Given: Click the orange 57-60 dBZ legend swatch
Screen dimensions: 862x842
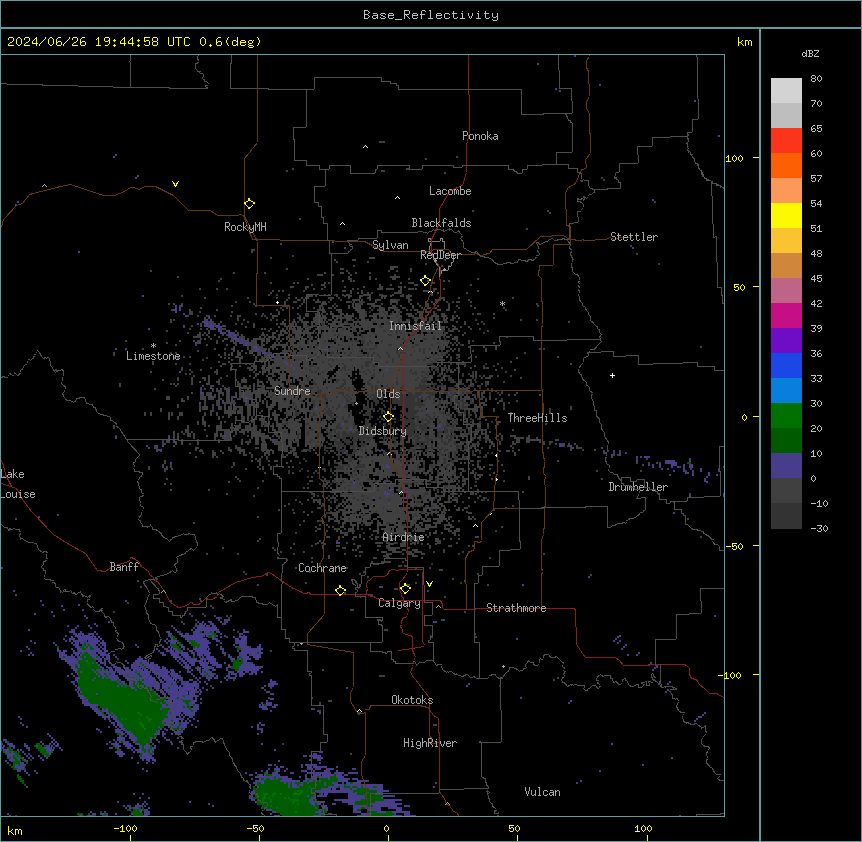Looking at the screenshot, I should 786,165.
